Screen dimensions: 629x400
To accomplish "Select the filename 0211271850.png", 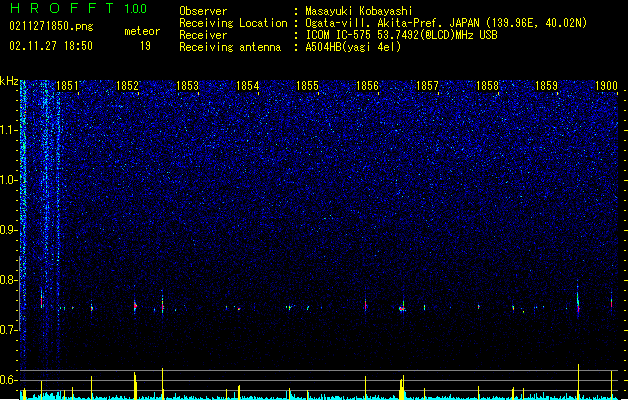I will click(51, 26).
